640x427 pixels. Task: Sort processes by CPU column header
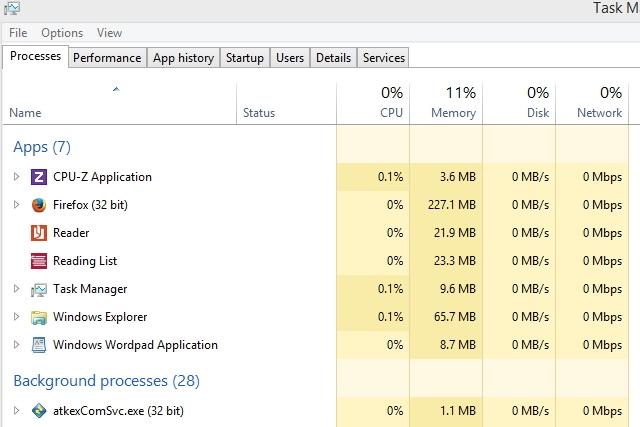coord(373,103)
